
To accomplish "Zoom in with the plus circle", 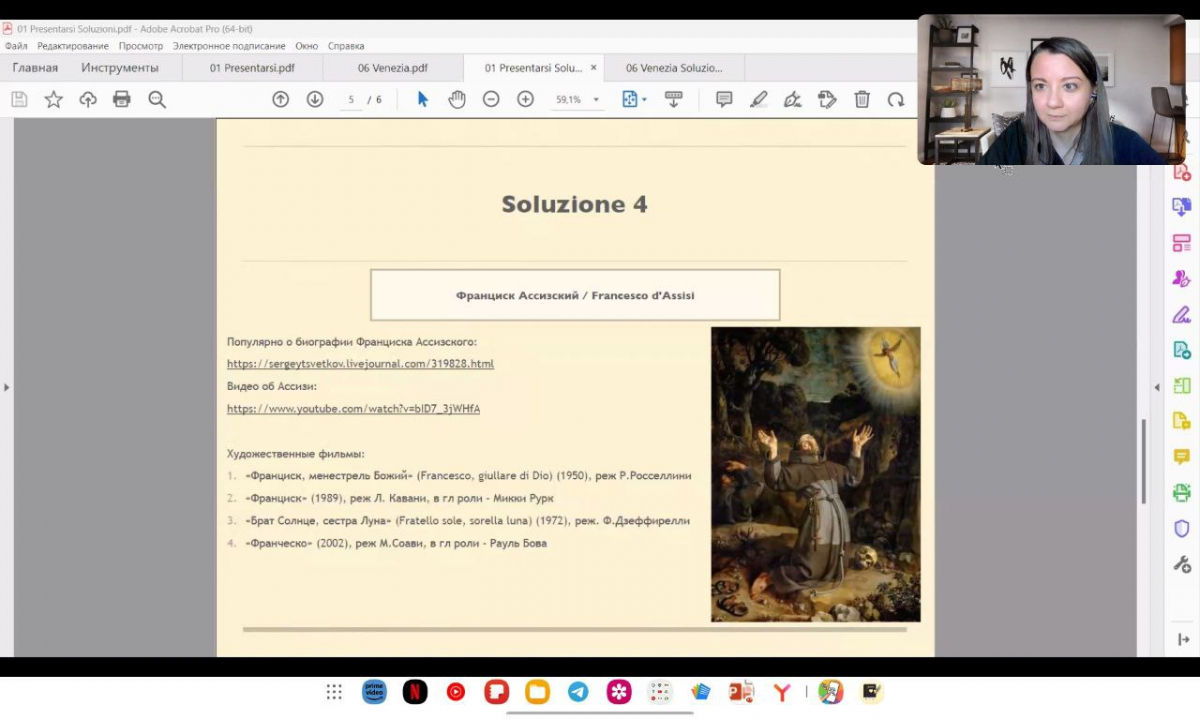I will click(525, 99).
